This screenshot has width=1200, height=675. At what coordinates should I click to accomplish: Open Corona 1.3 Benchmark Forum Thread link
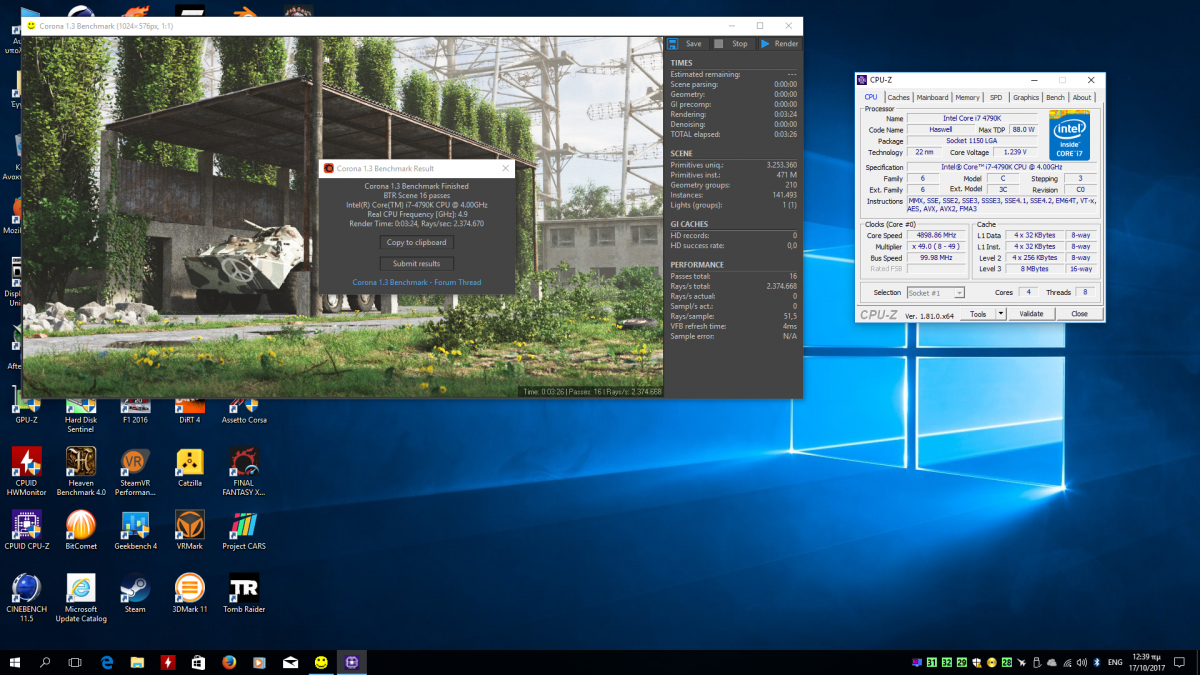417,282
